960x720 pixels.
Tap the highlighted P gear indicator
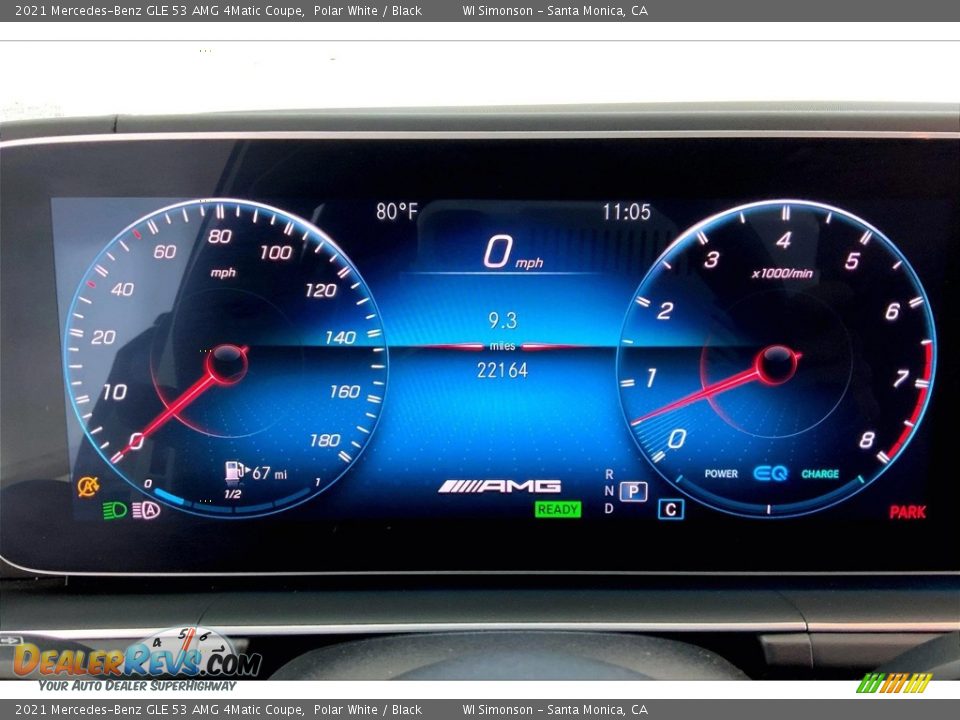[x=634, y=492]
